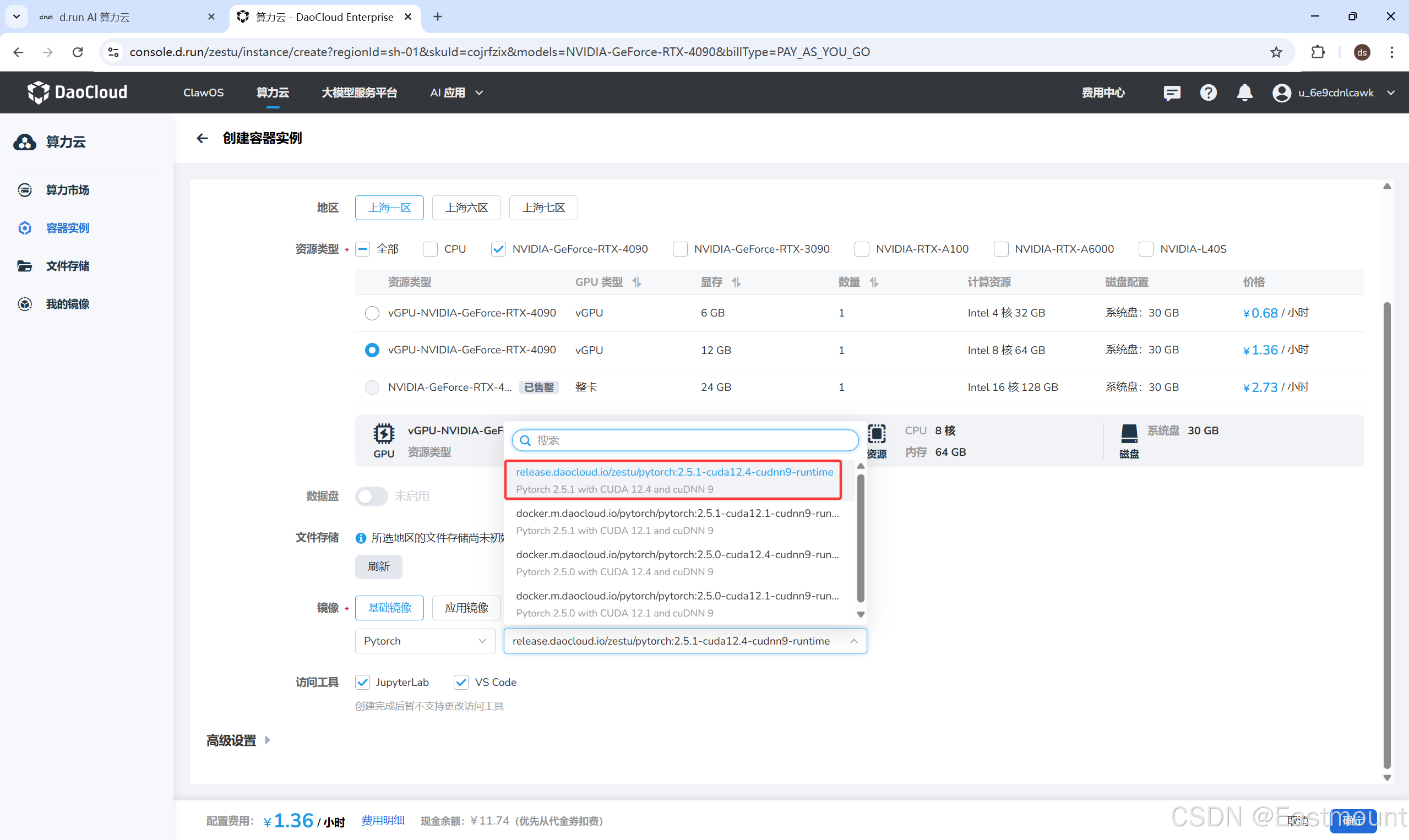Open Chrome tab search chevron
This screenshot has width=1409, height=840.
pos(17,17)
